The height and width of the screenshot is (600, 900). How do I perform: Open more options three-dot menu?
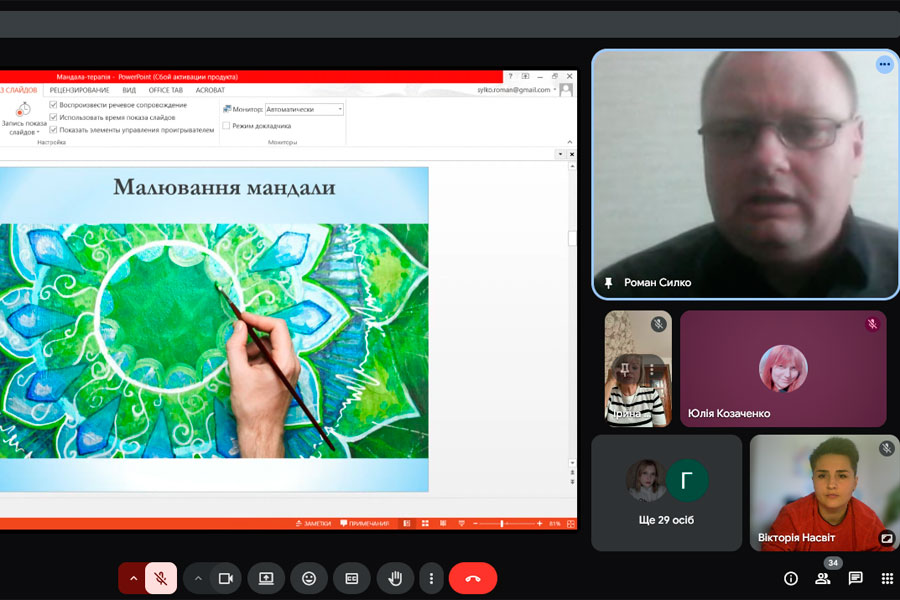pyautogui.click(x=431, y=578)
